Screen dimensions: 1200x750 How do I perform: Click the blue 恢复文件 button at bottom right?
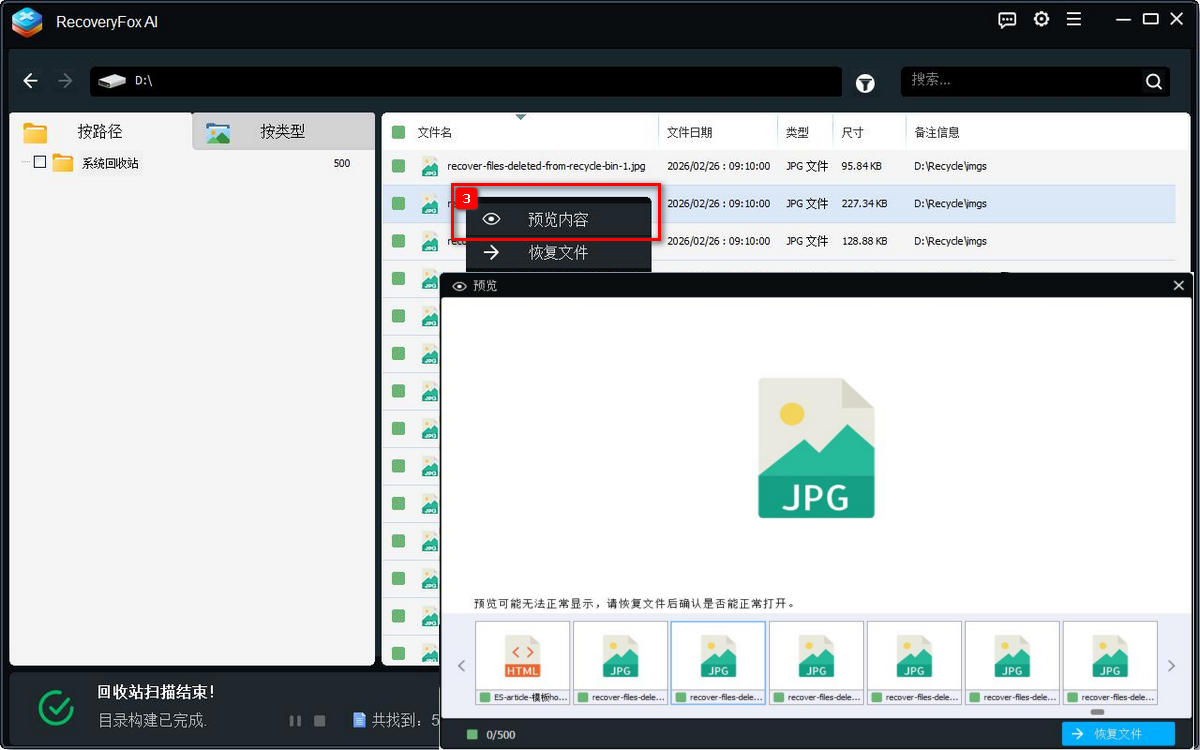coord(1118,733)
